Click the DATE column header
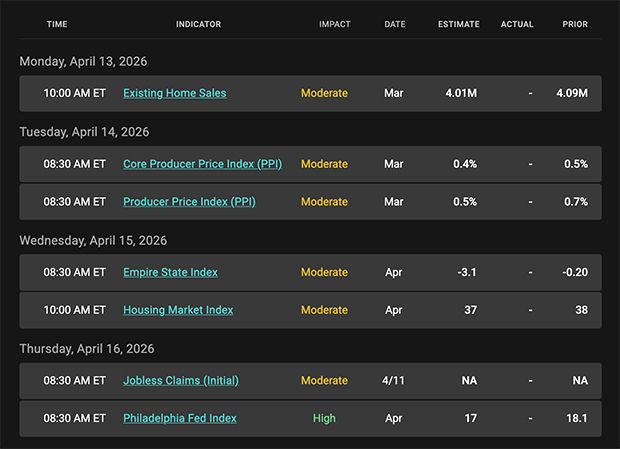The height and width of the screenshot is (449, 620). click(x=394, y=24)
